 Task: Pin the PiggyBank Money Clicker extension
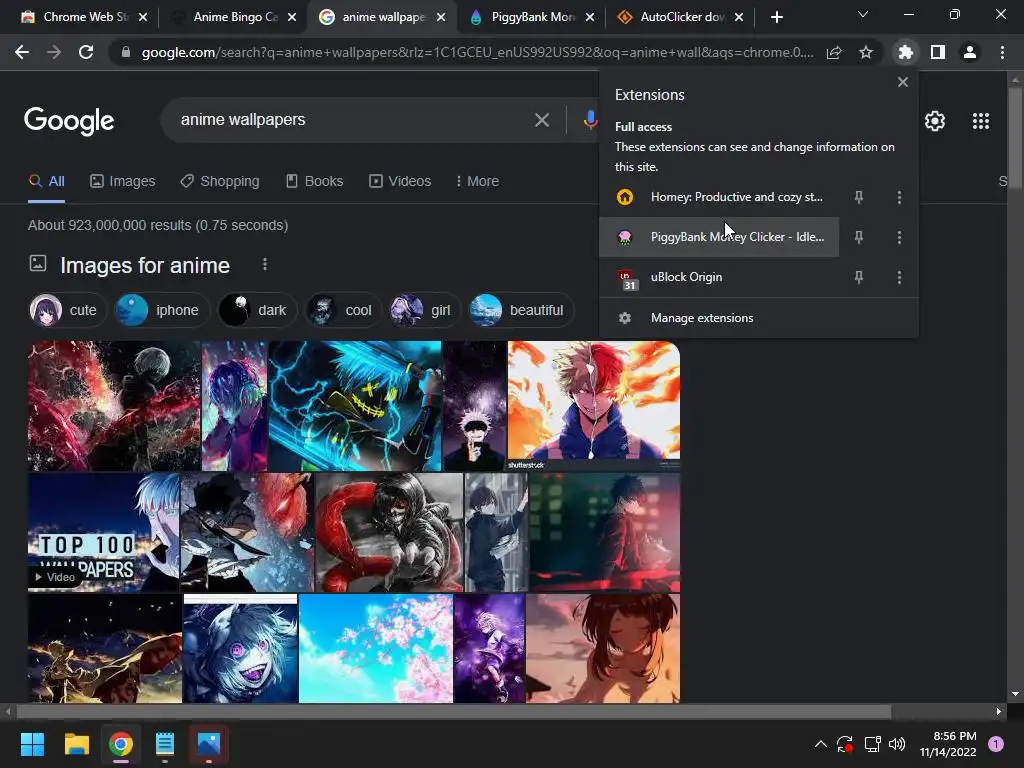click(x=859, y=237)
